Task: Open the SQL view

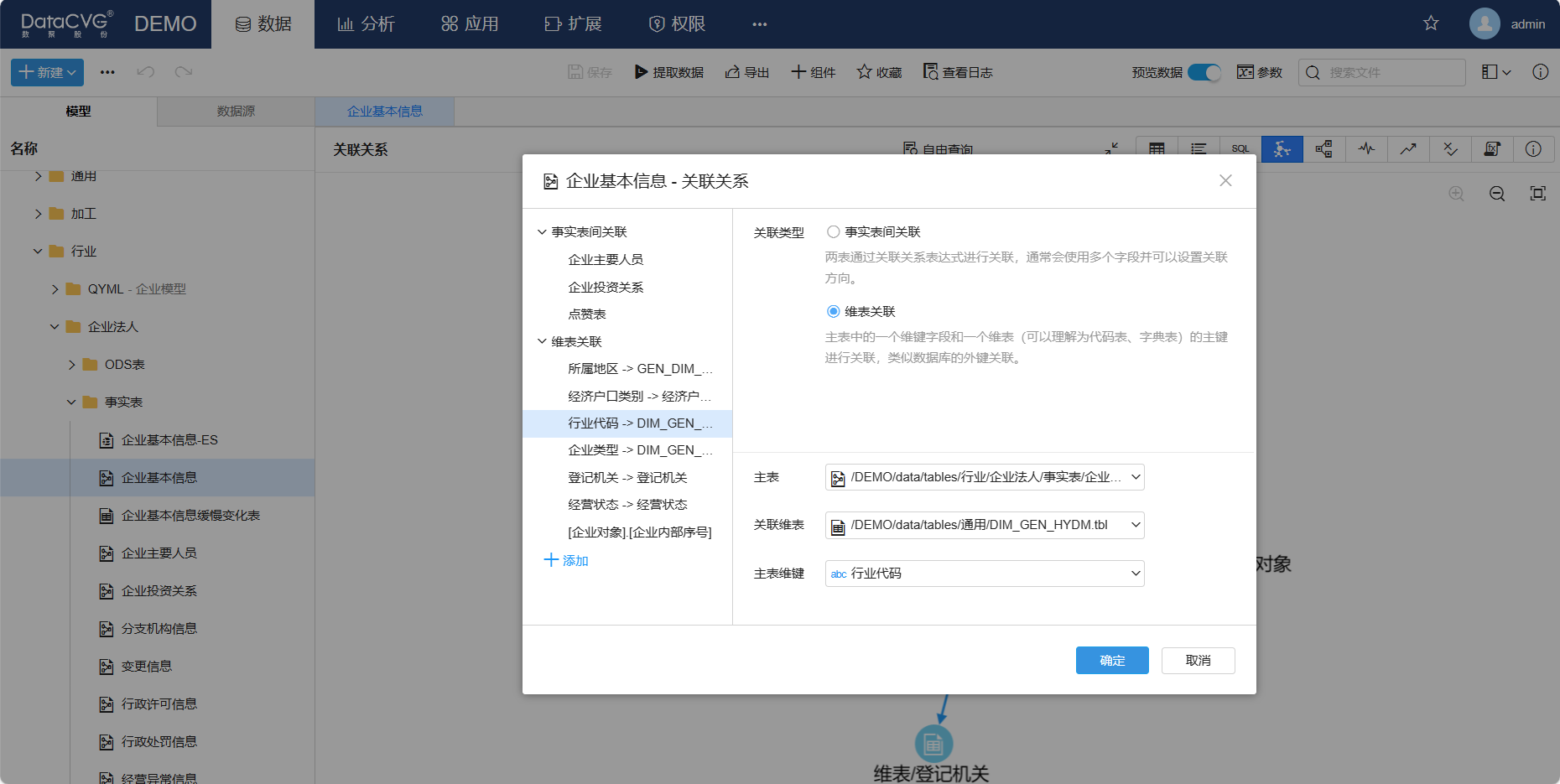Action: point(1240,149)
